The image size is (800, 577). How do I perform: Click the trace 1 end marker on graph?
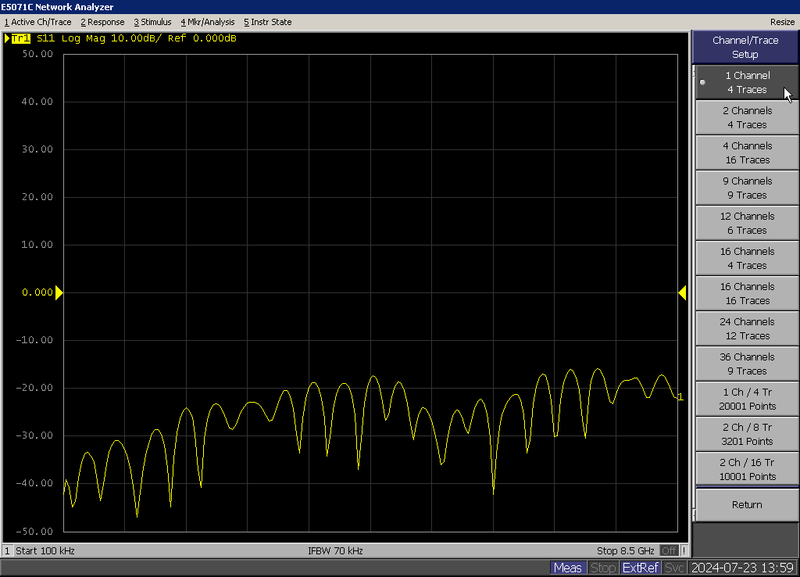680,397
